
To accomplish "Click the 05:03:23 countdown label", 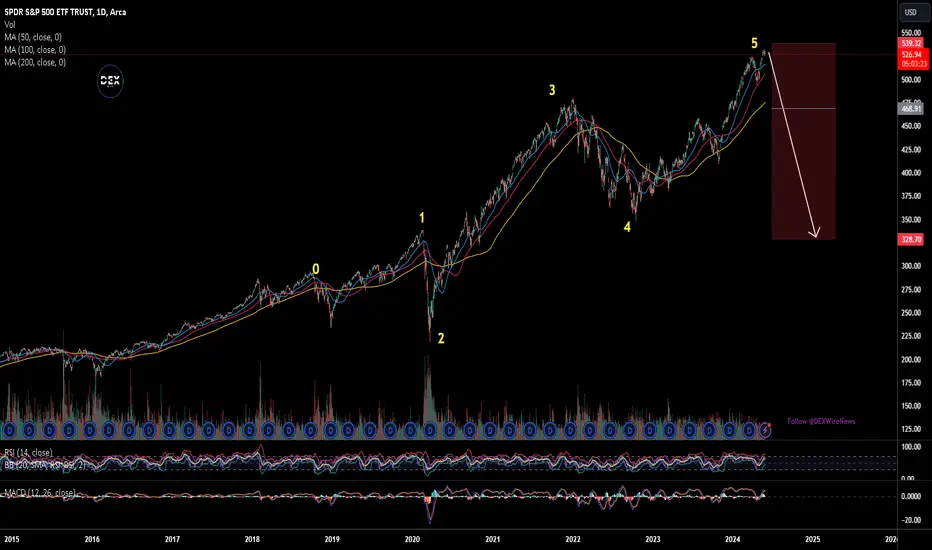I will [x=914, y=64].
